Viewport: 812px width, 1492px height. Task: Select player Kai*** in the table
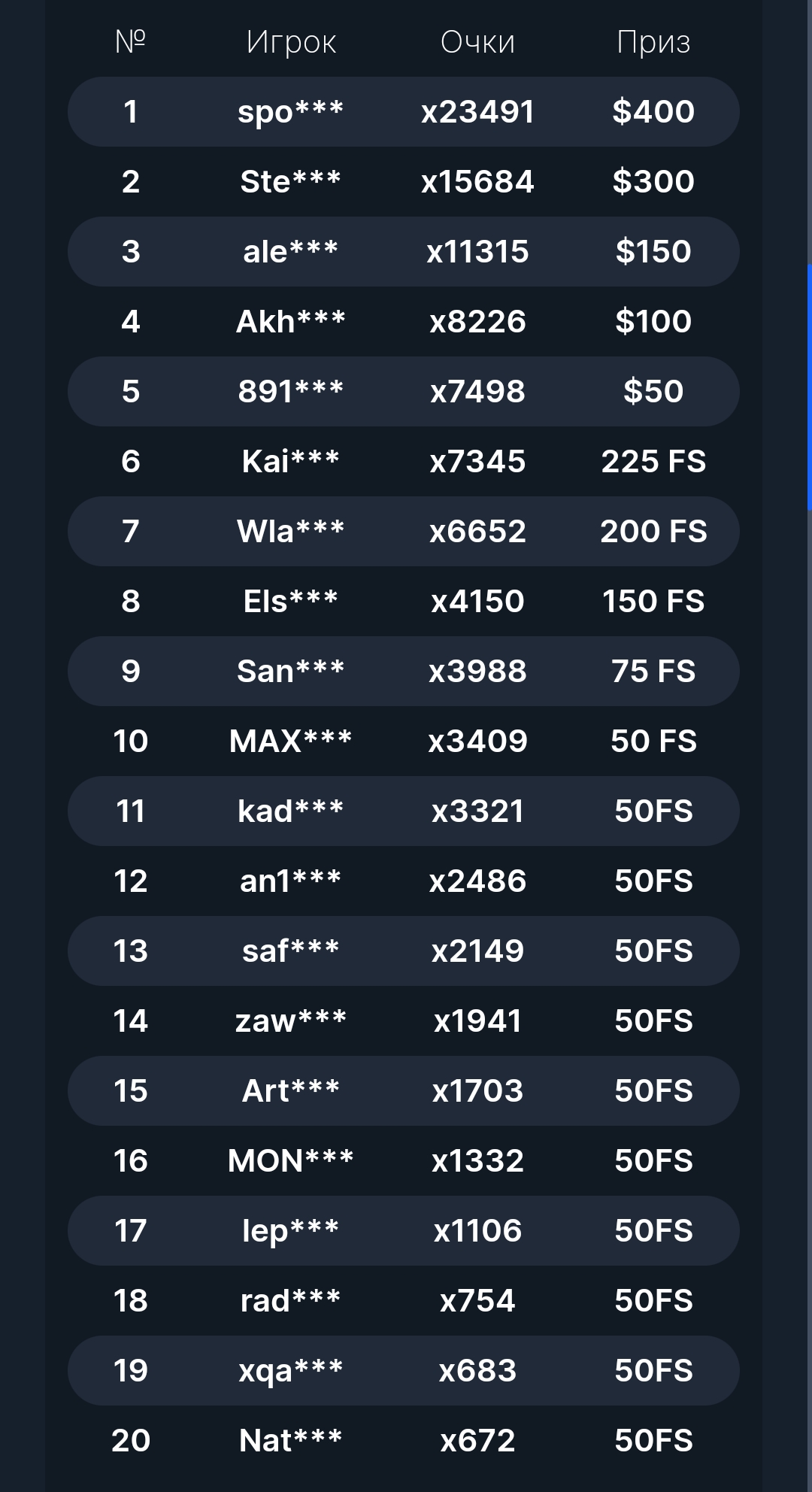(291, 462)
